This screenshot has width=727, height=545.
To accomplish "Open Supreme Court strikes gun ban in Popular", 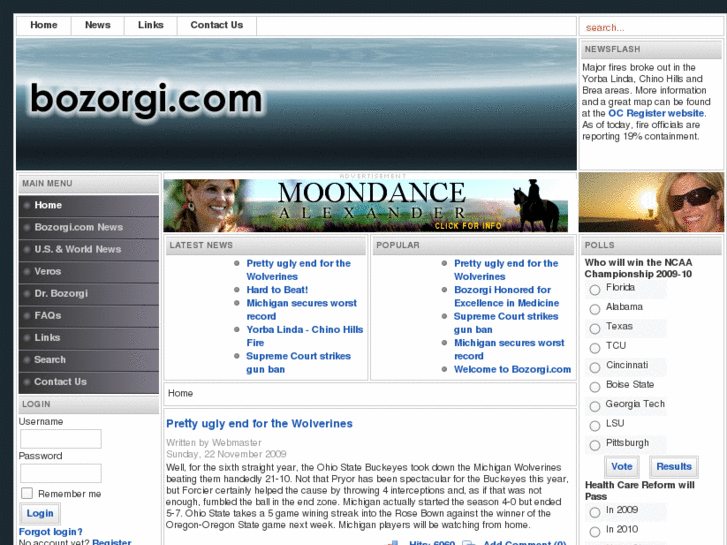I will [506, 323].
